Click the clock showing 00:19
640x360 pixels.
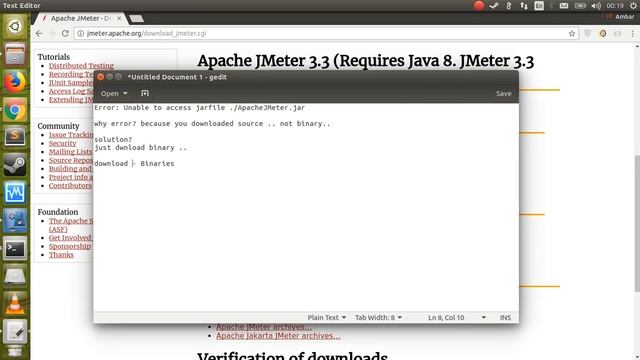[x=615, y=6]
